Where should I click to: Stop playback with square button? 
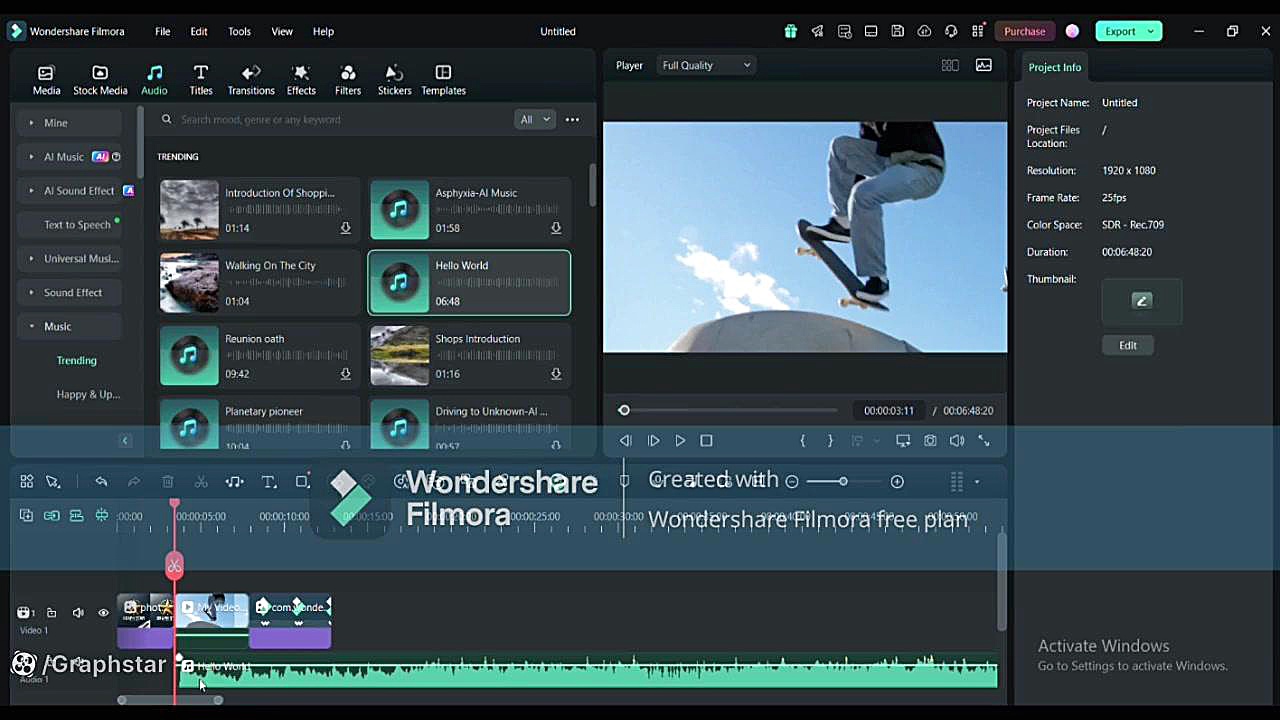pos(706,441)
